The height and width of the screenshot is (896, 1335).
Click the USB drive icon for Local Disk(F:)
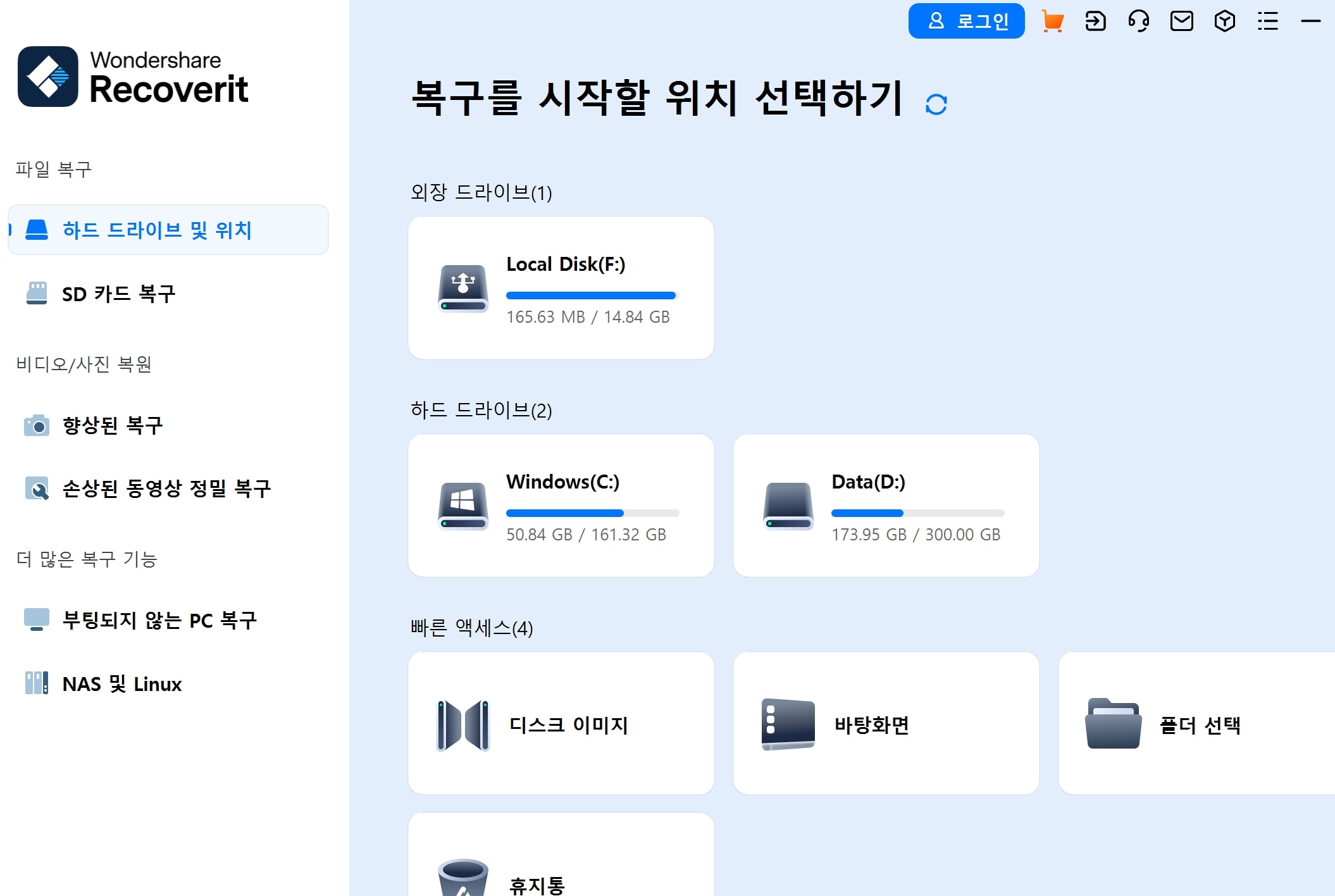pos(463,289)
